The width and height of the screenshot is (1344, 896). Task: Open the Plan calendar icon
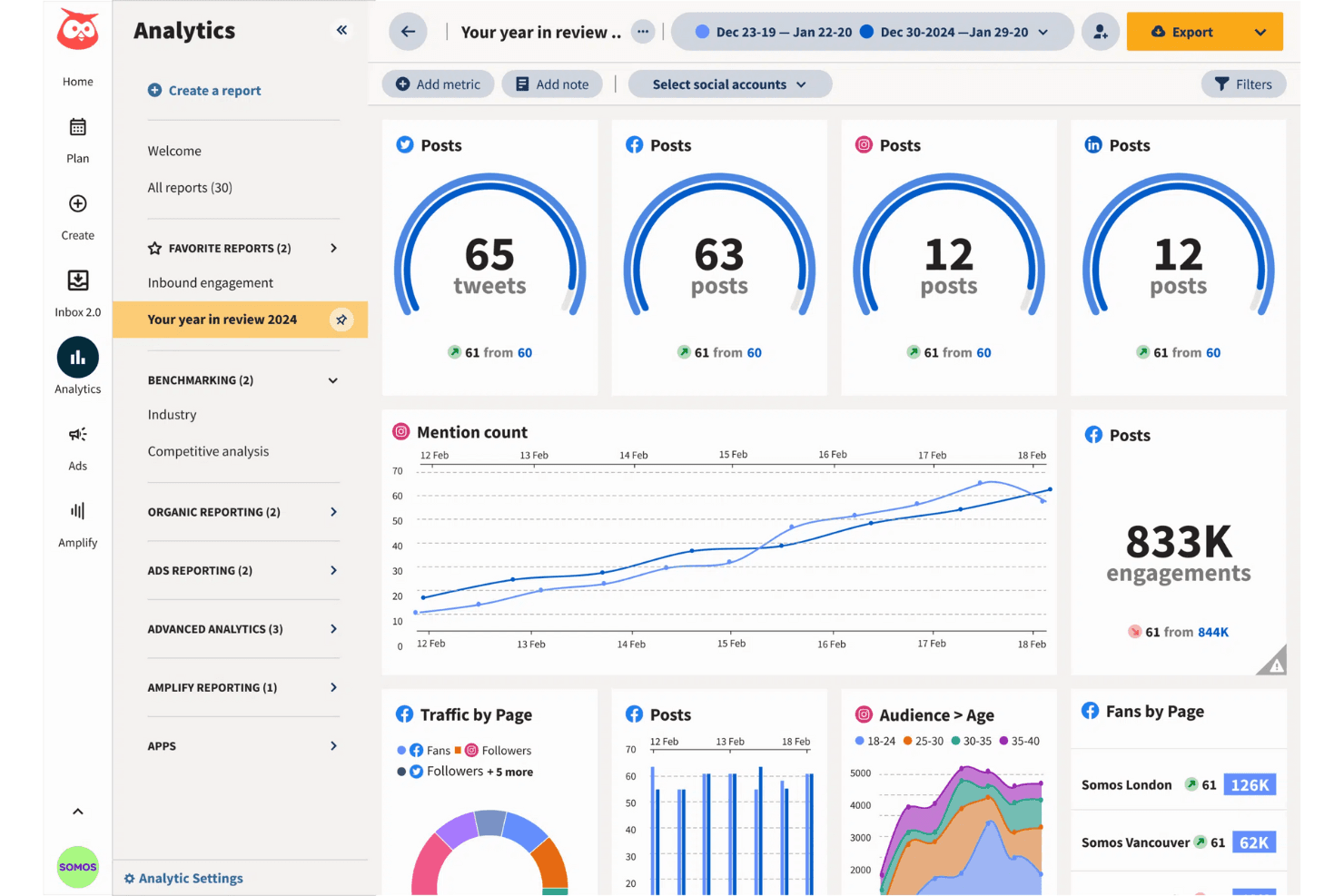[78, 127]
